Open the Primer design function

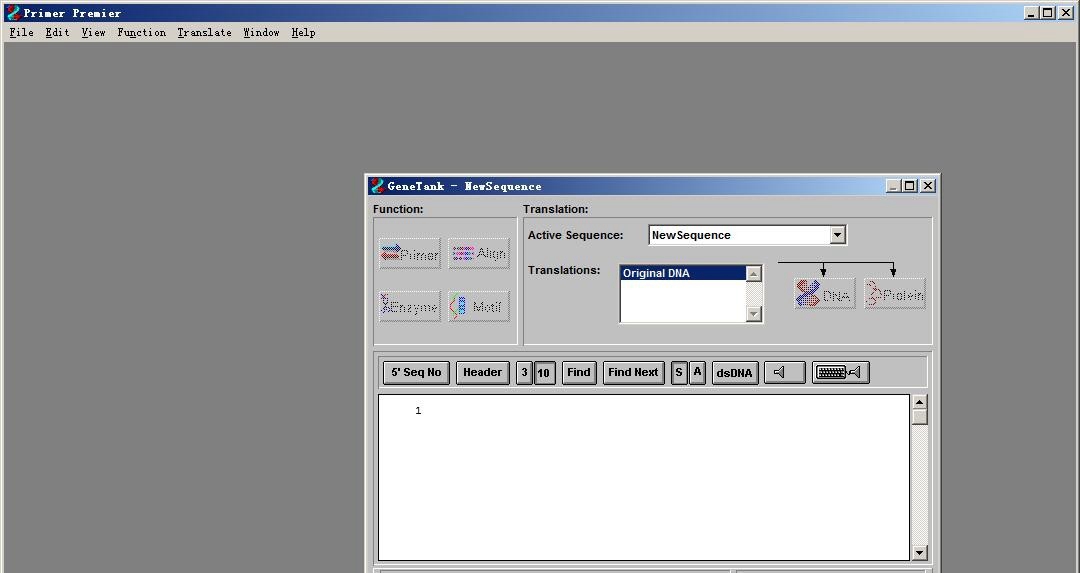(410, 253)
